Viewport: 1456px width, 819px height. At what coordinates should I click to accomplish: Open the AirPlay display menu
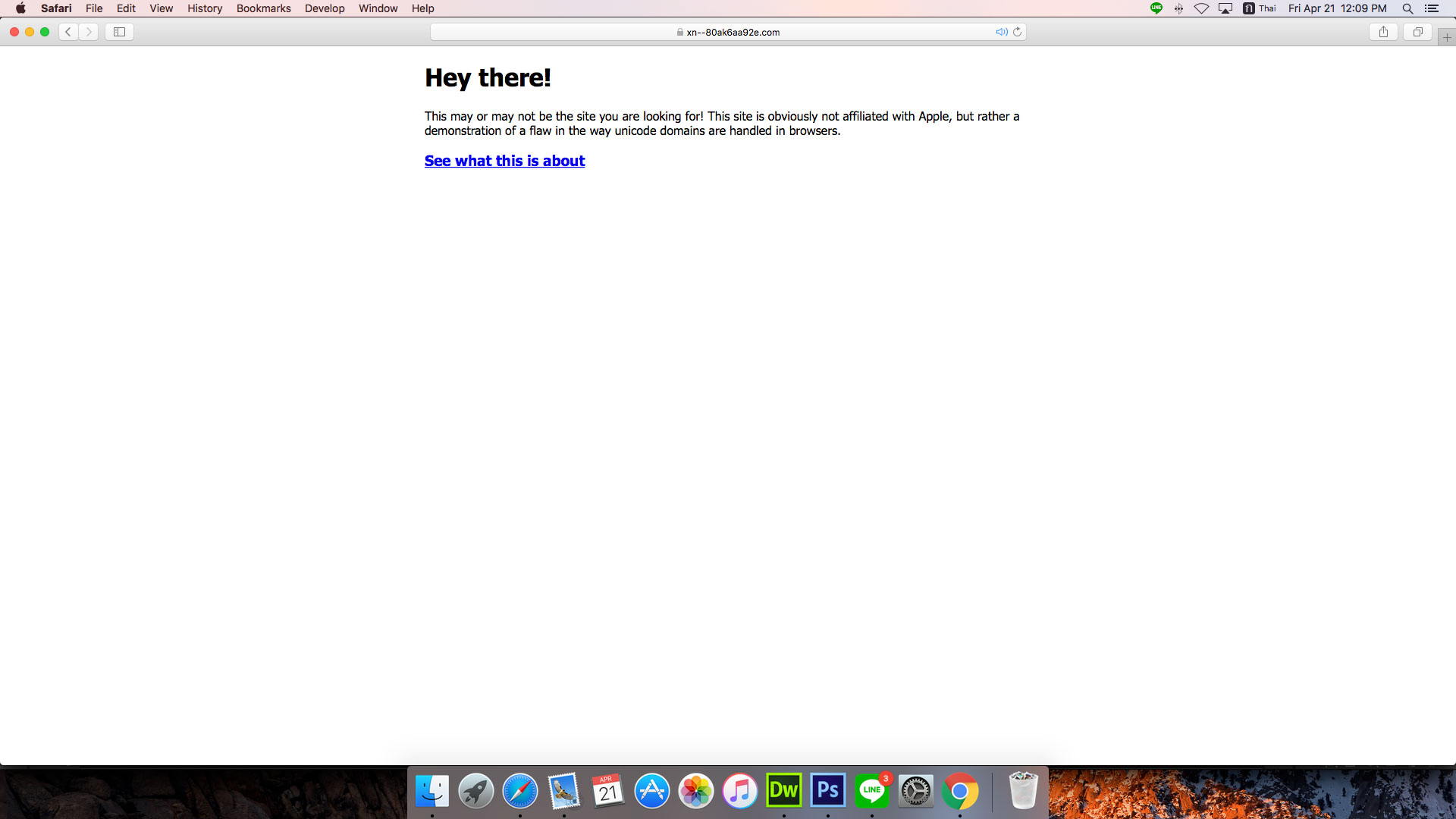[x=1225, y=8]
